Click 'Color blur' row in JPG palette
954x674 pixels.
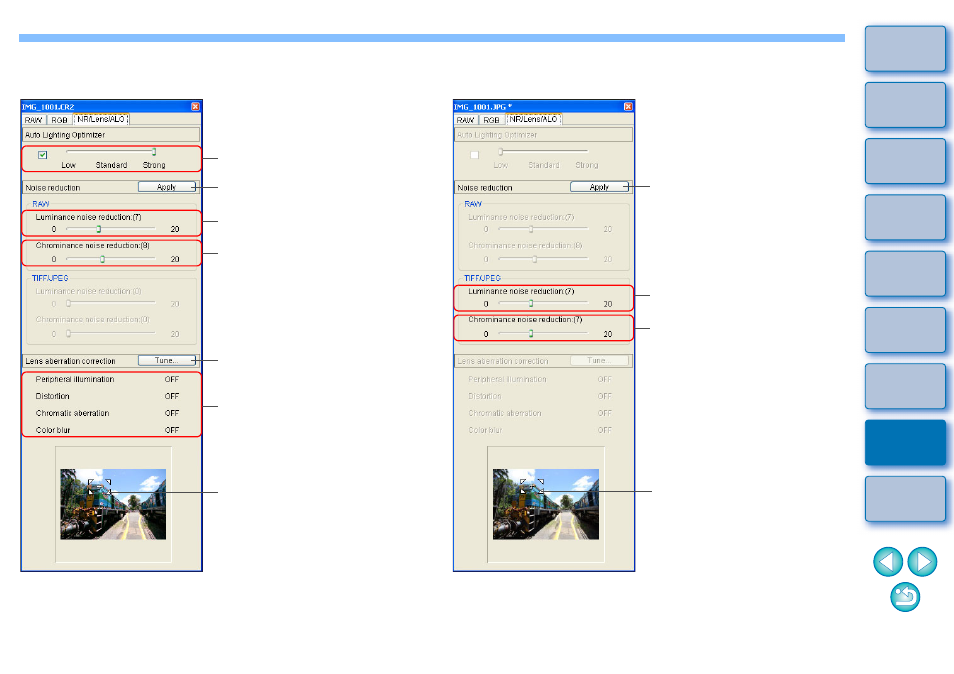540,430
